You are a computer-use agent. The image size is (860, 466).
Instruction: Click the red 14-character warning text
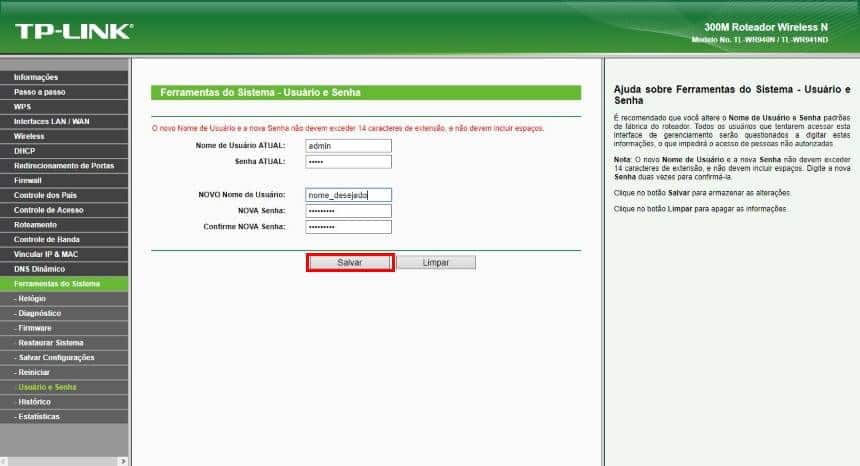click(348, 128)
